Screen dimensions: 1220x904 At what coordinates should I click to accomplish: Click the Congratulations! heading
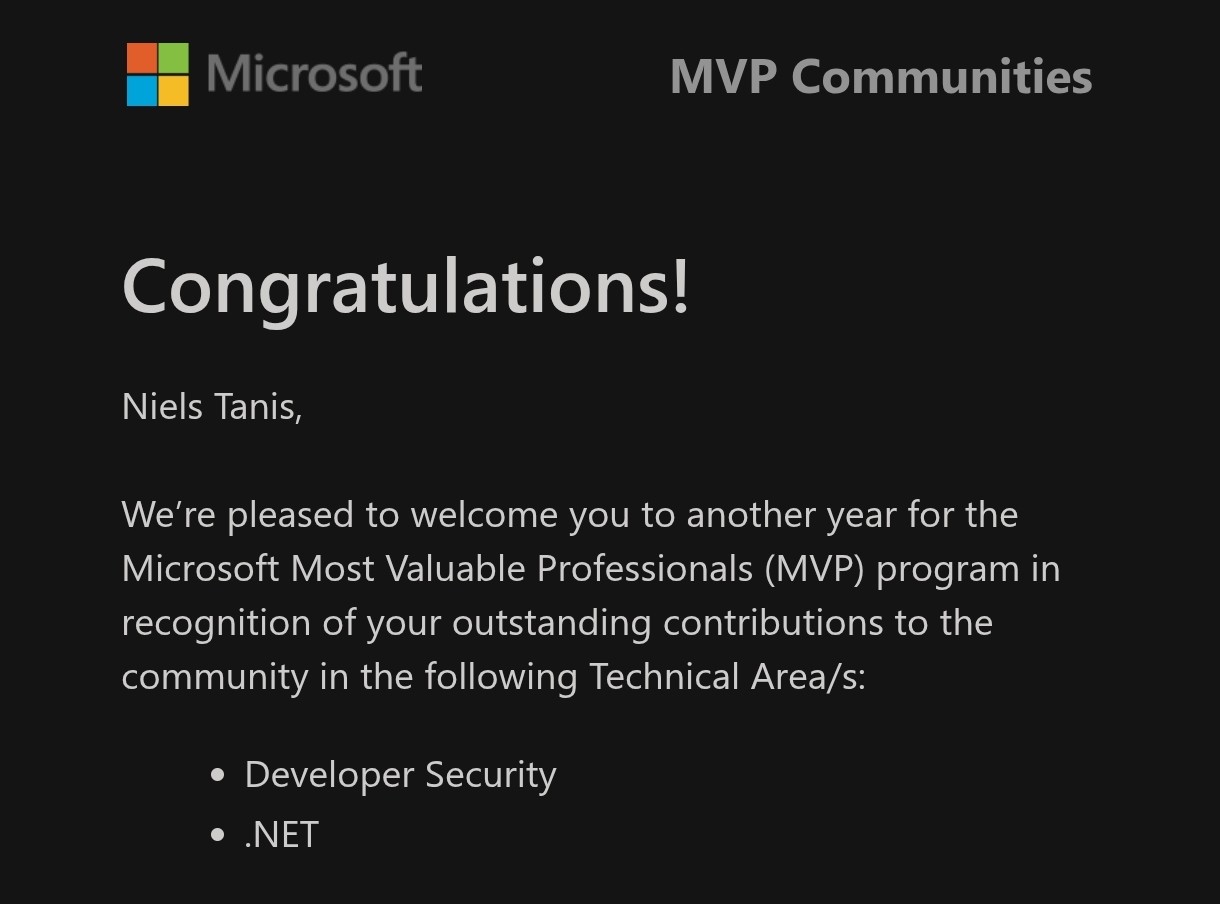pyautogui.click(x=406, y=287)
